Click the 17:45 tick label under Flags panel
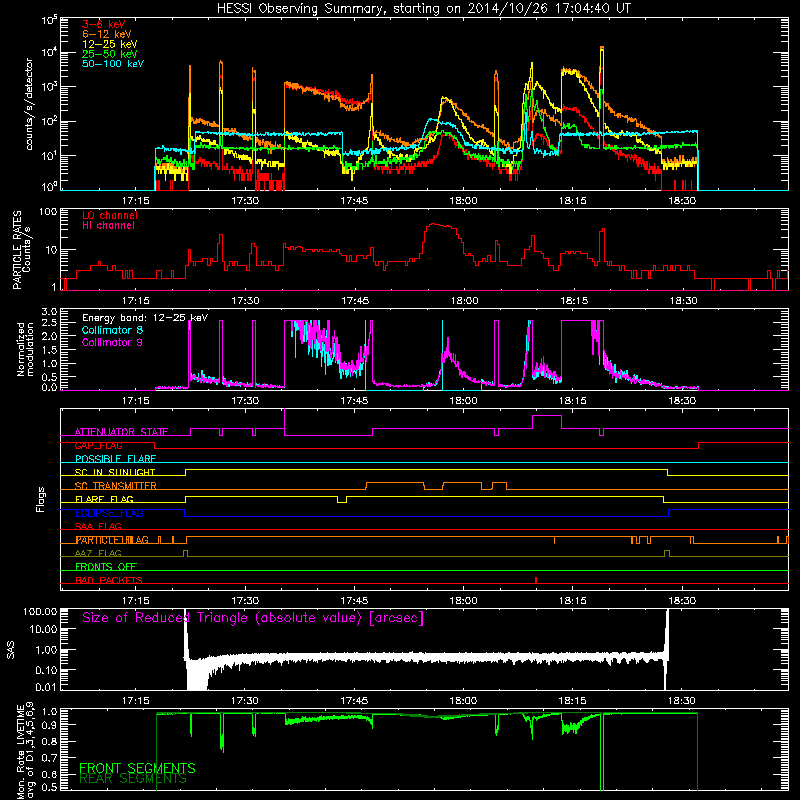 [354, 601]
